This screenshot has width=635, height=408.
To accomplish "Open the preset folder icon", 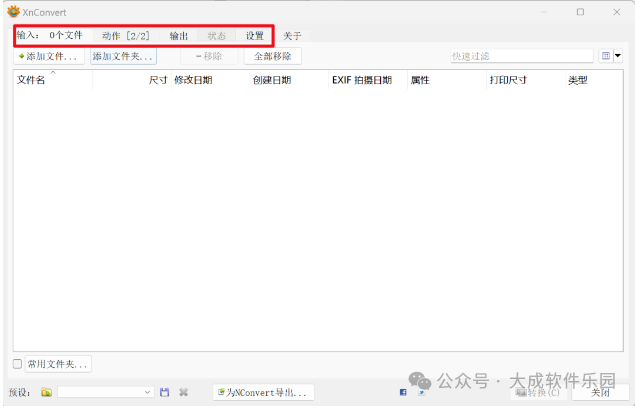I will (x=46, y=392).
